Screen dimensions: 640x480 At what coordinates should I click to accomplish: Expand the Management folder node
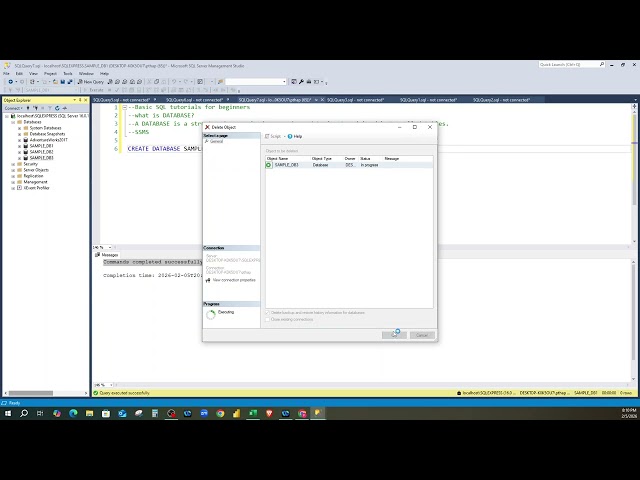13,182
